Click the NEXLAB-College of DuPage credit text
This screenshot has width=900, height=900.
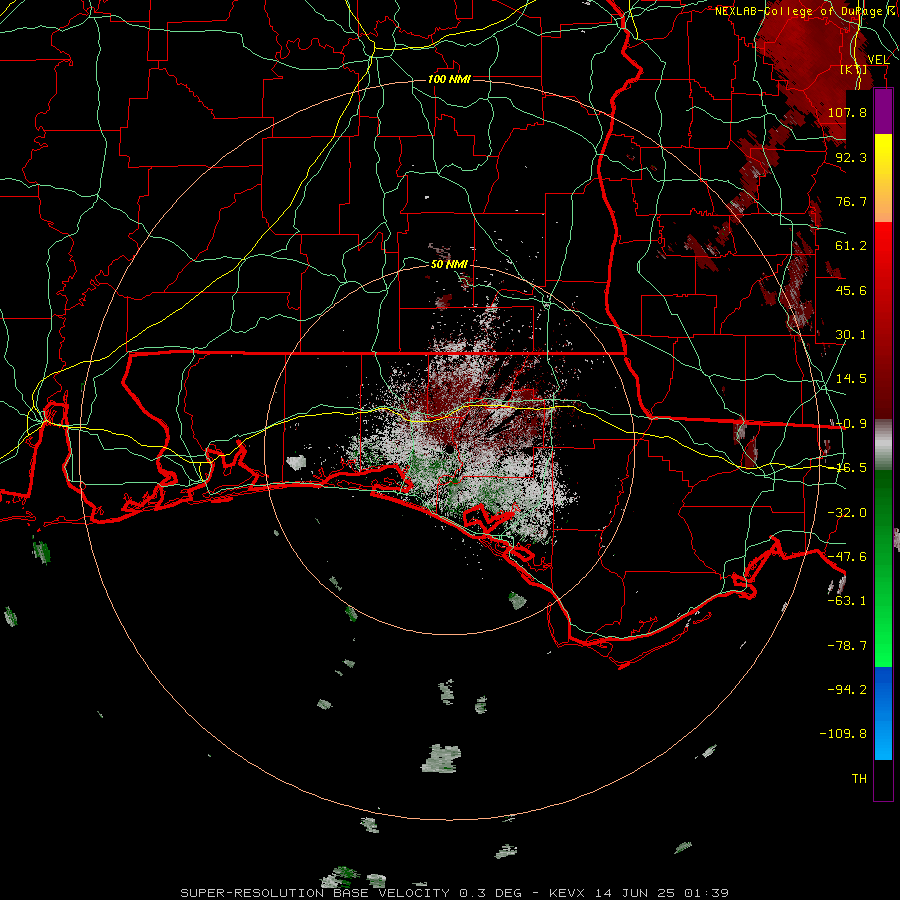(x=806, y=11)
